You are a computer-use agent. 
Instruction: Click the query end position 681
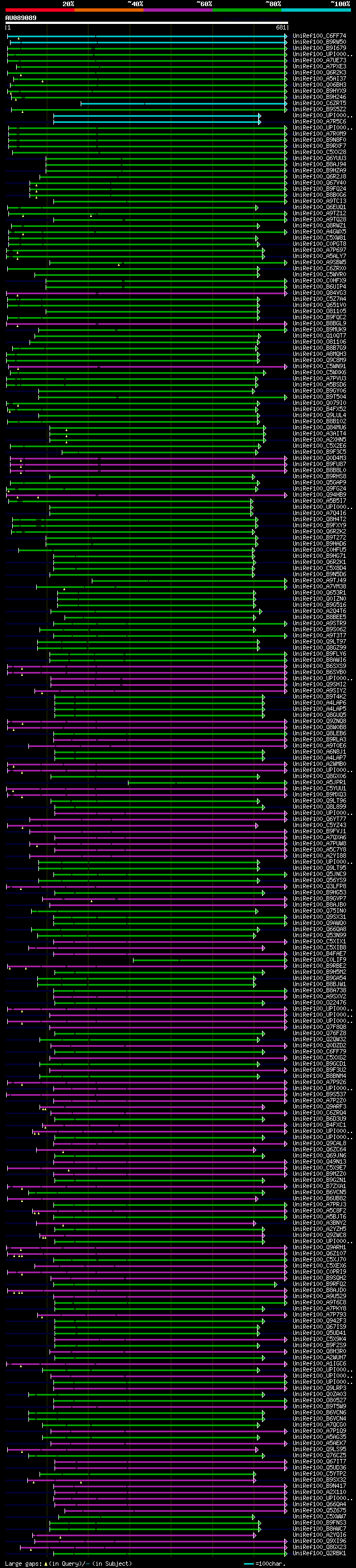click(x=280, y=28)
